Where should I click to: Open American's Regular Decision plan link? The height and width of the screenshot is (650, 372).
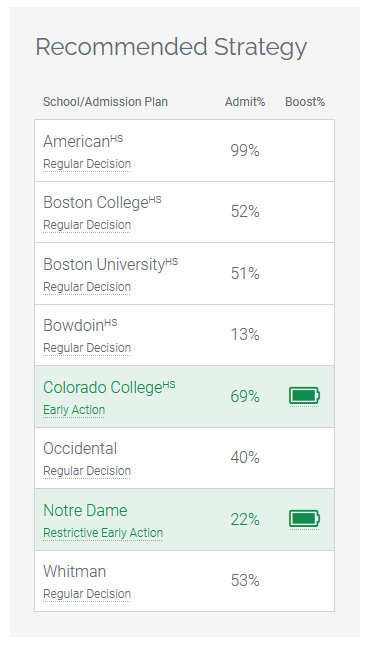click(87, 164)
